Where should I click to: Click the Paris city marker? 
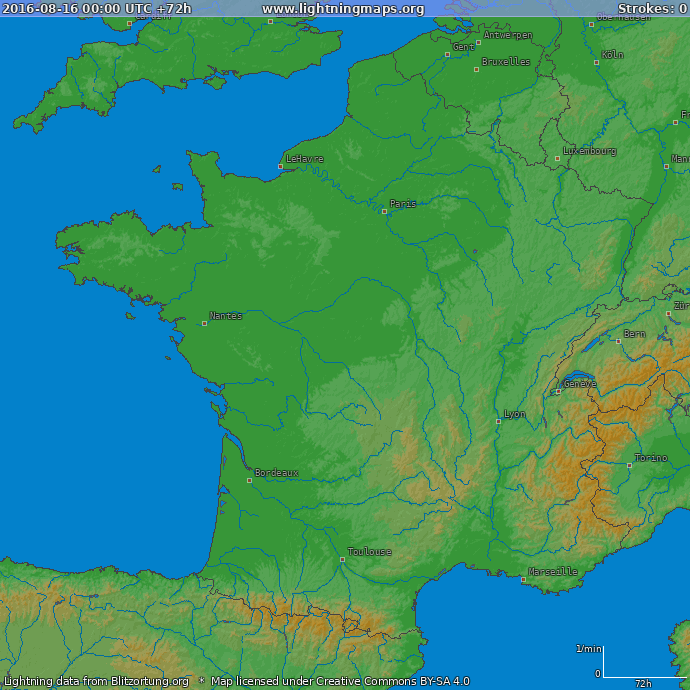click(x=384, y=211)
